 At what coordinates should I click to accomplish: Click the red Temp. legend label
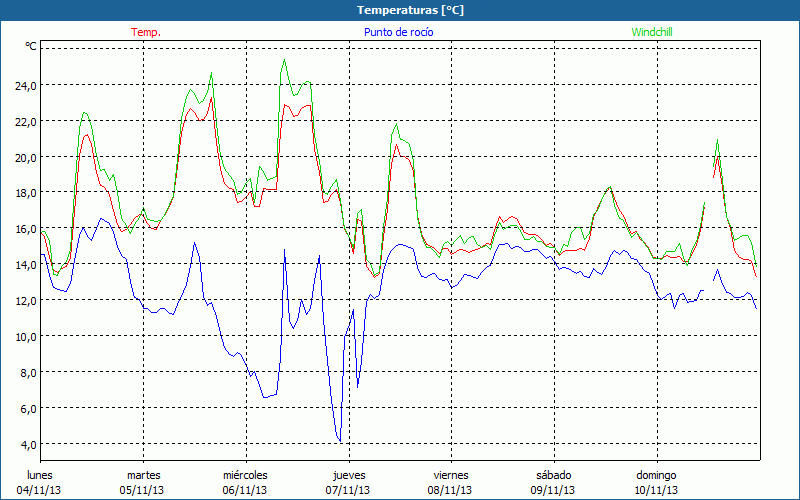click(145, 32)
